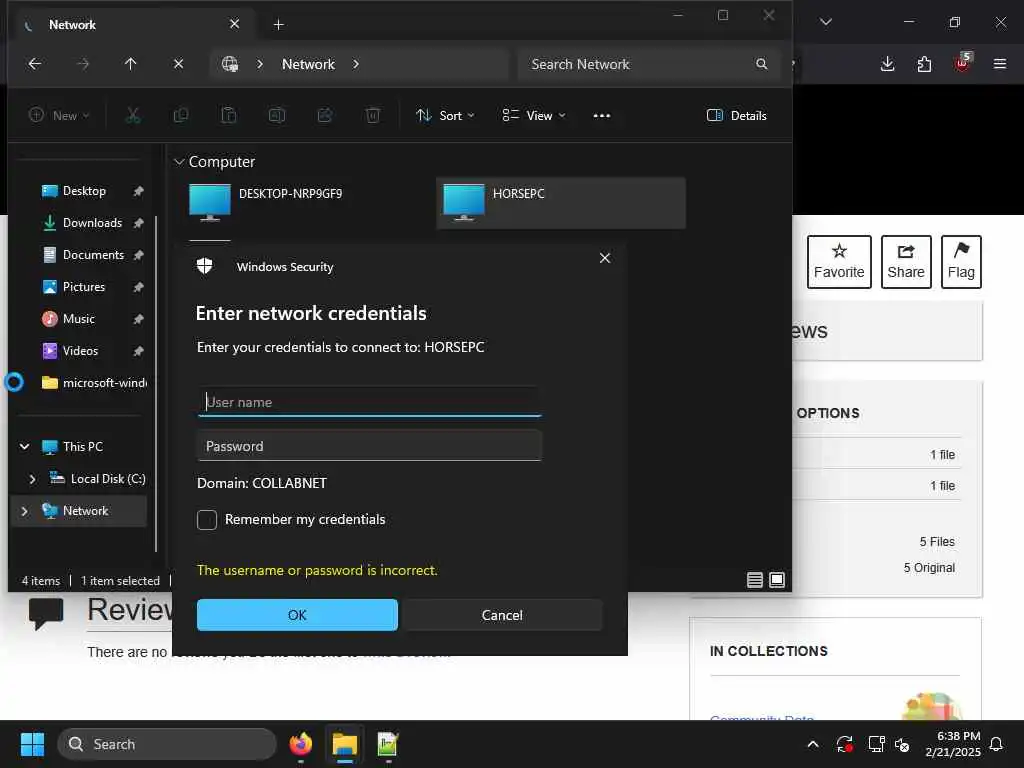Screen dimensions: 1024x768
Task: Unpin Music using its pin icon
Action: pos(138,319)
